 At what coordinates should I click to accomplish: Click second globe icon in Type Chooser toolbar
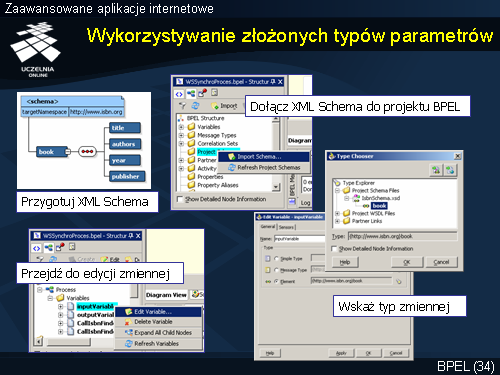pos(450,170)
